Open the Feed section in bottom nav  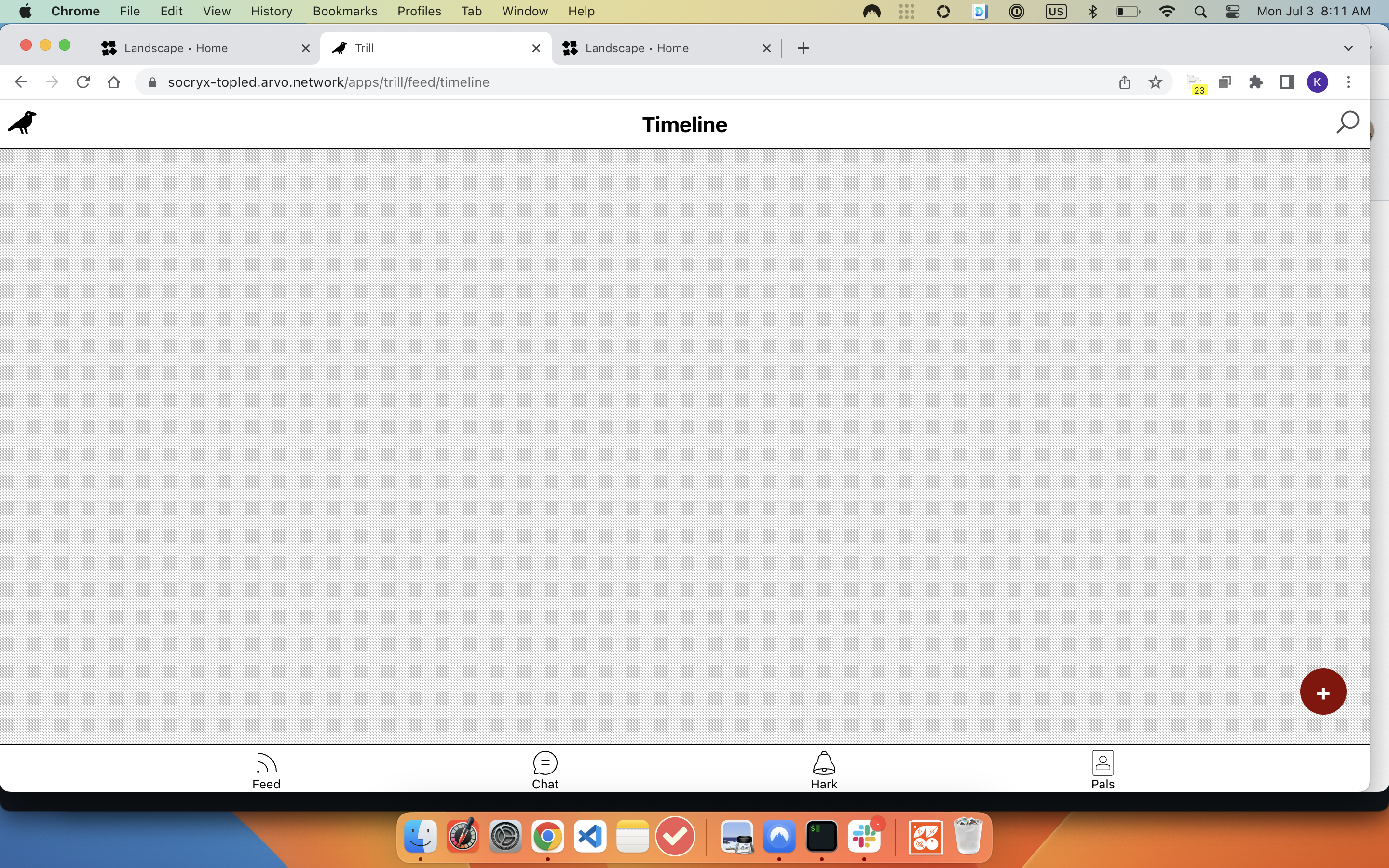pyautogui.click(x=266, y=771)
